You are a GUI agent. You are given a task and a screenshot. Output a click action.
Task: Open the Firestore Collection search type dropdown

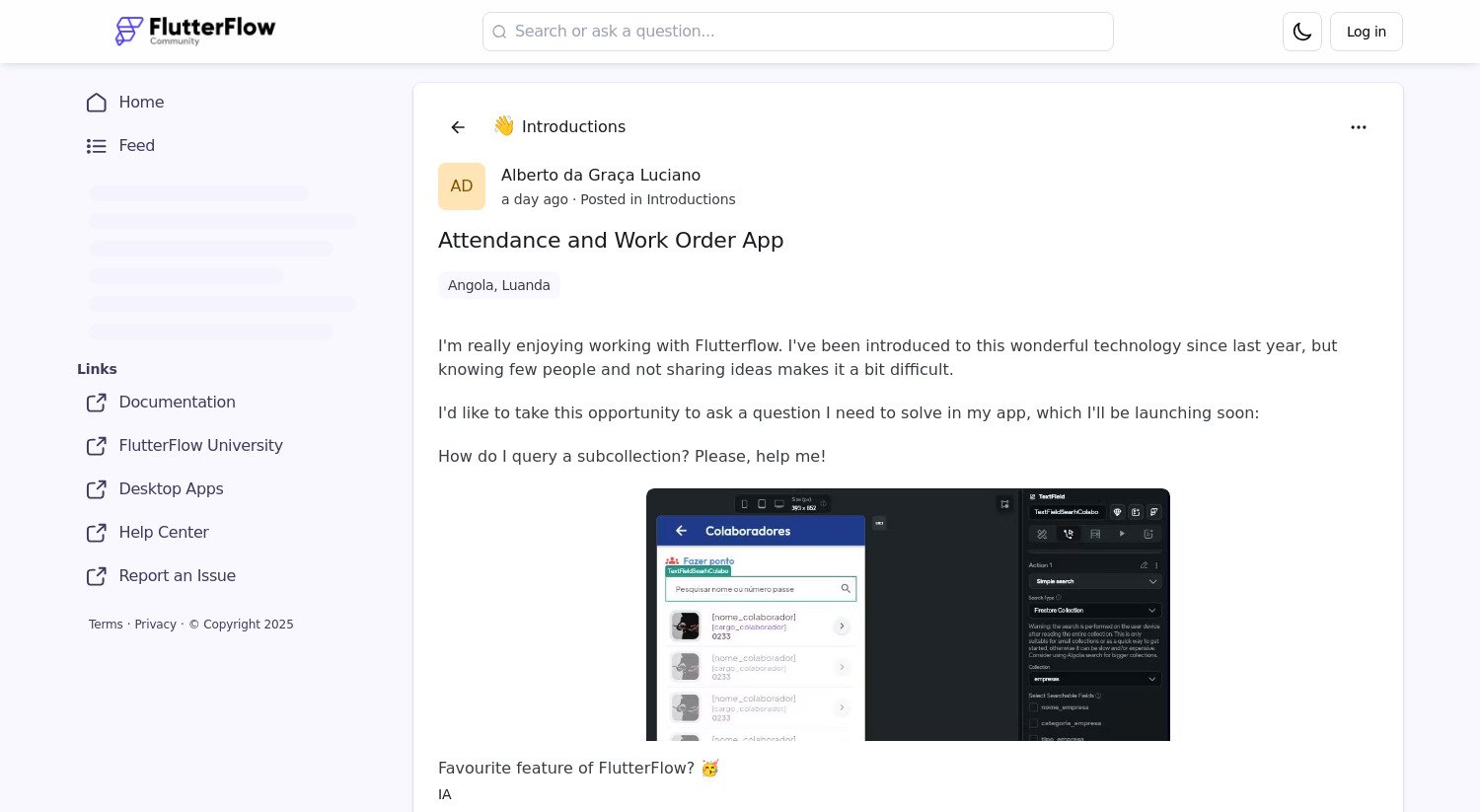(1094, 611)
